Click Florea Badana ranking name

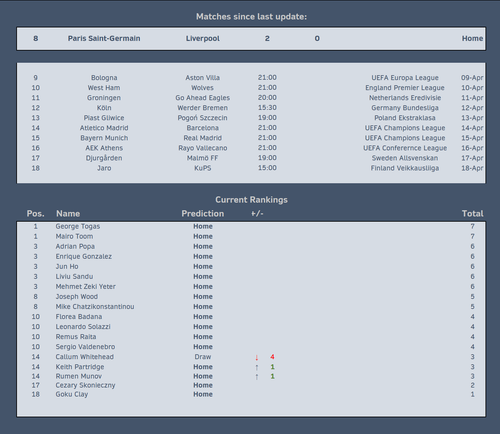click(79, 316)
